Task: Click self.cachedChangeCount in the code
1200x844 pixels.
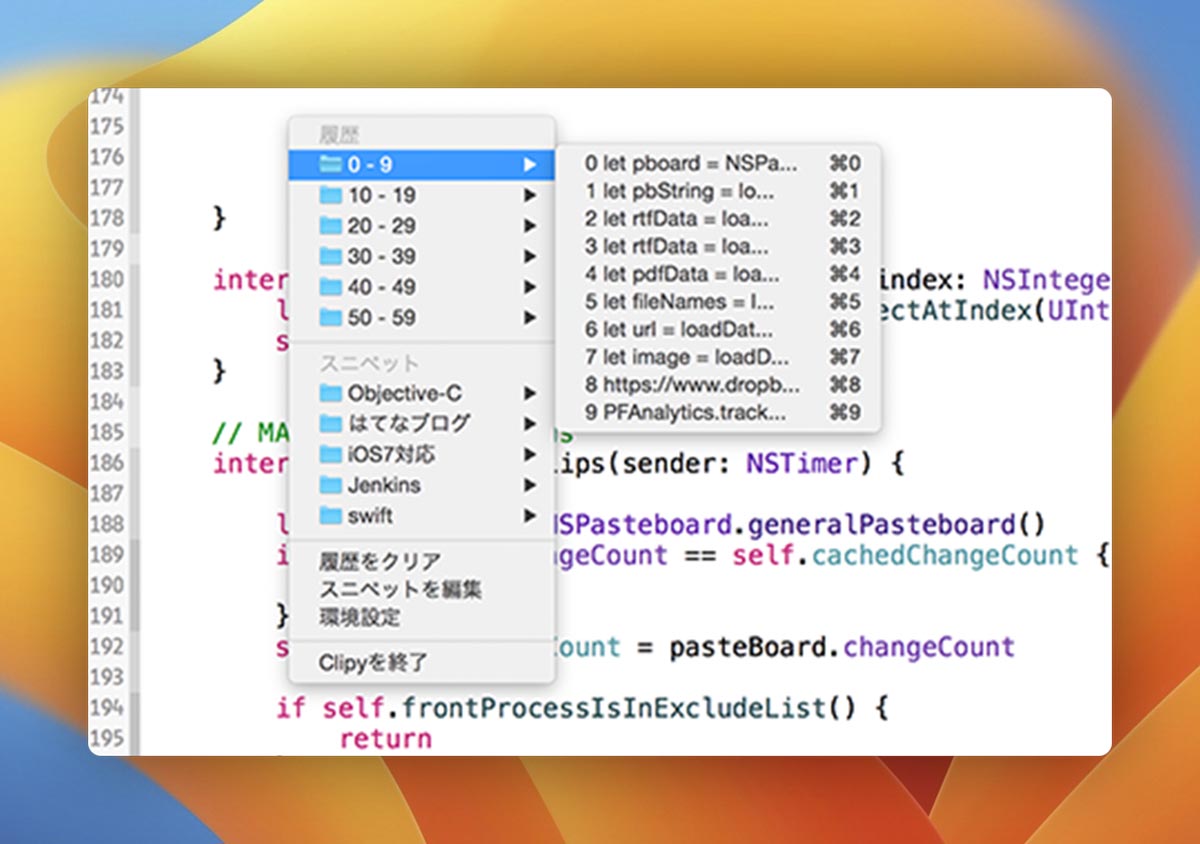Action: [x=906, y=555]
